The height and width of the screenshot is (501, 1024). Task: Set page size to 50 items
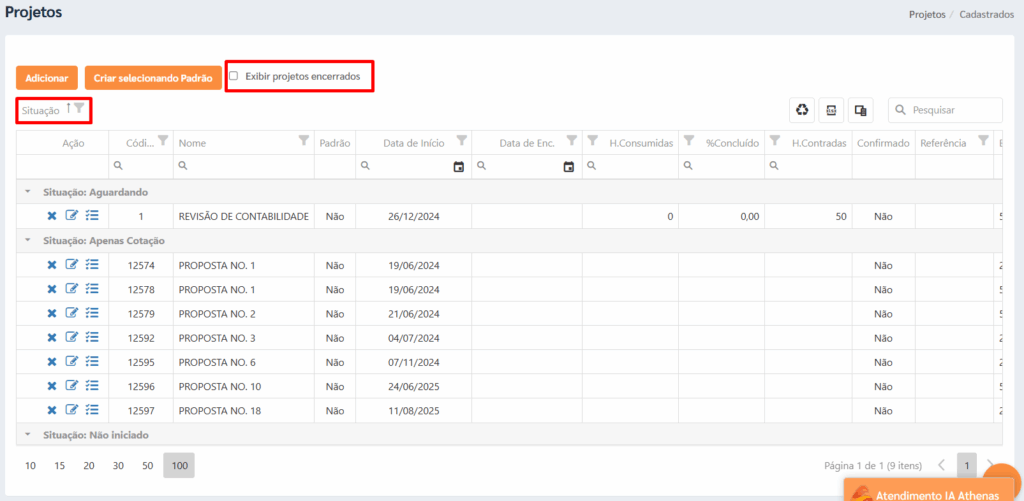[x=148, y=466]
